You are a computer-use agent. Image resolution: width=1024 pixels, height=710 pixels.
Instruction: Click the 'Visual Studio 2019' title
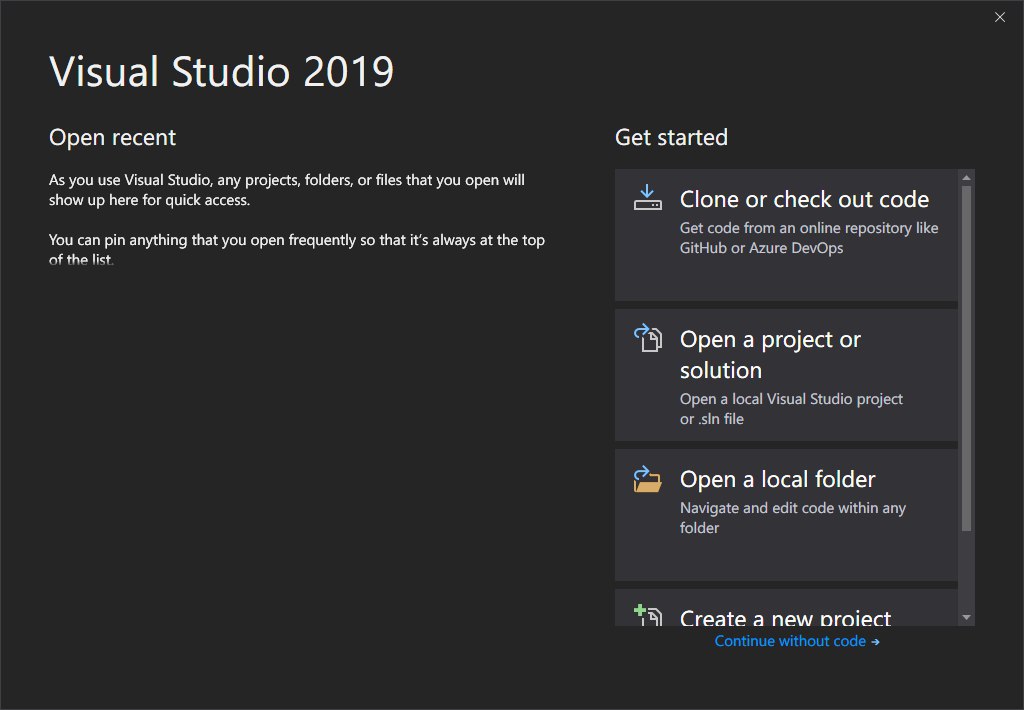pyautogui.click(x=221, y=71)
